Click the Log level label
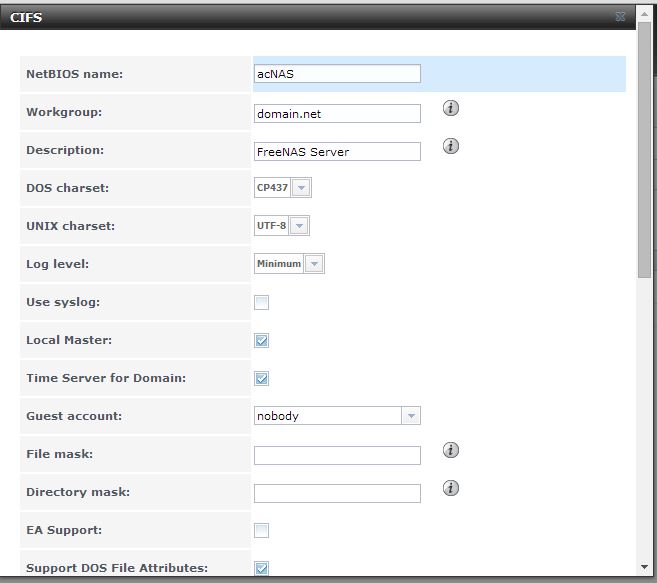This screenshot has height=583, width=657. tap(57, 264)
